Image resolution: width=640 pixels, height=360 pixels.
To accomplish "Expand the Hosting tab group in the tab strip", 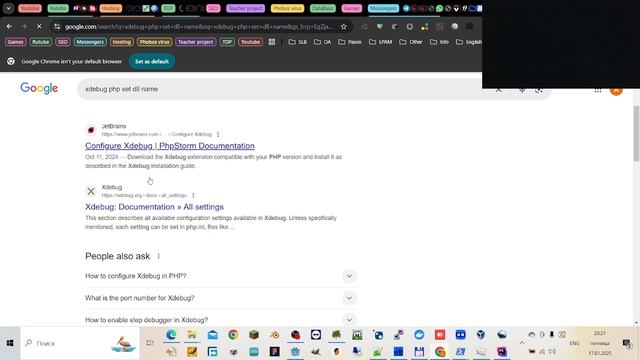I will [x=111, y=8].
